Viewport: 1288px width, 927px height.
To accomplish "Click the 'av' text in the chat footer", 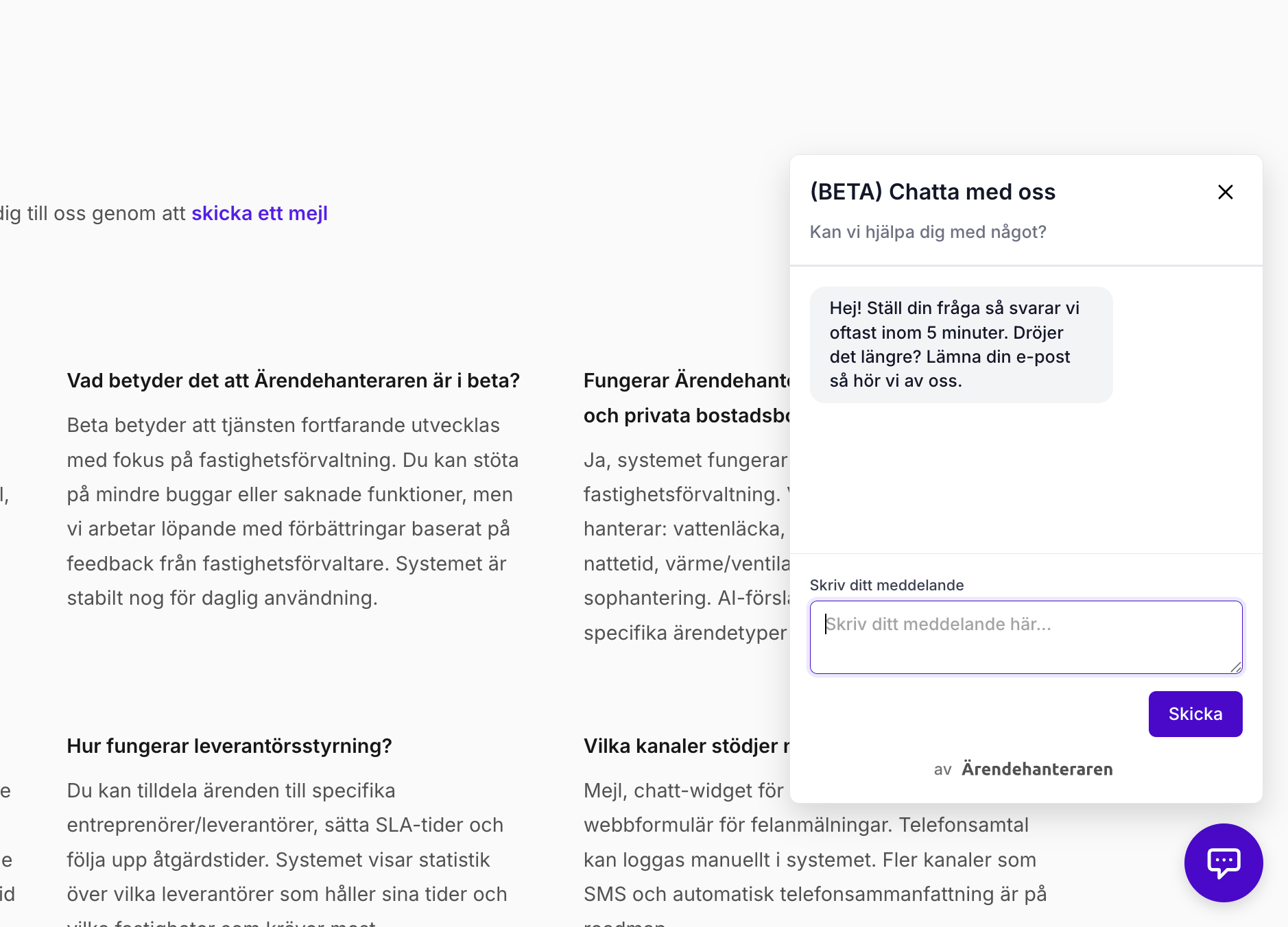I will 942,770.
